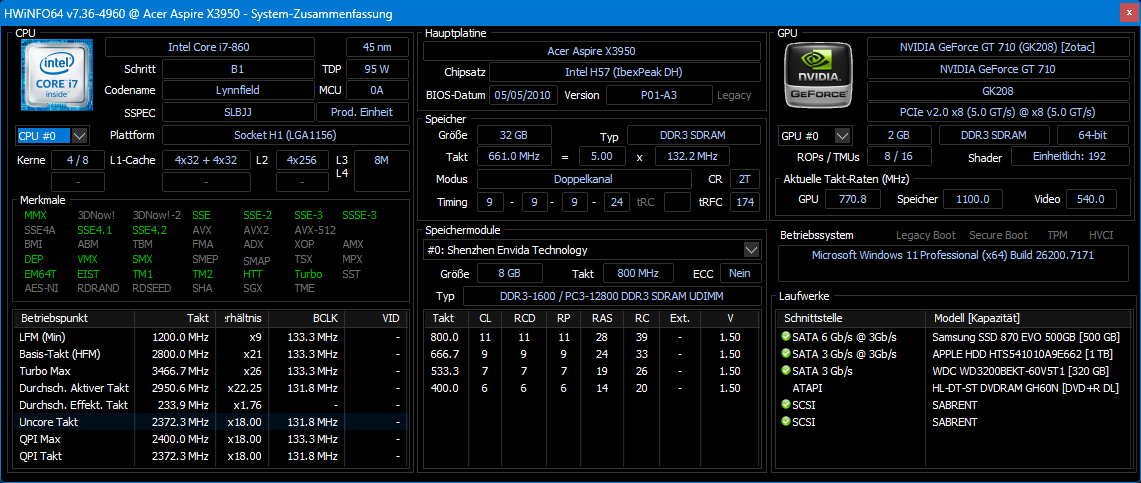Click the Prod. Einheit field

click(361, 113)
